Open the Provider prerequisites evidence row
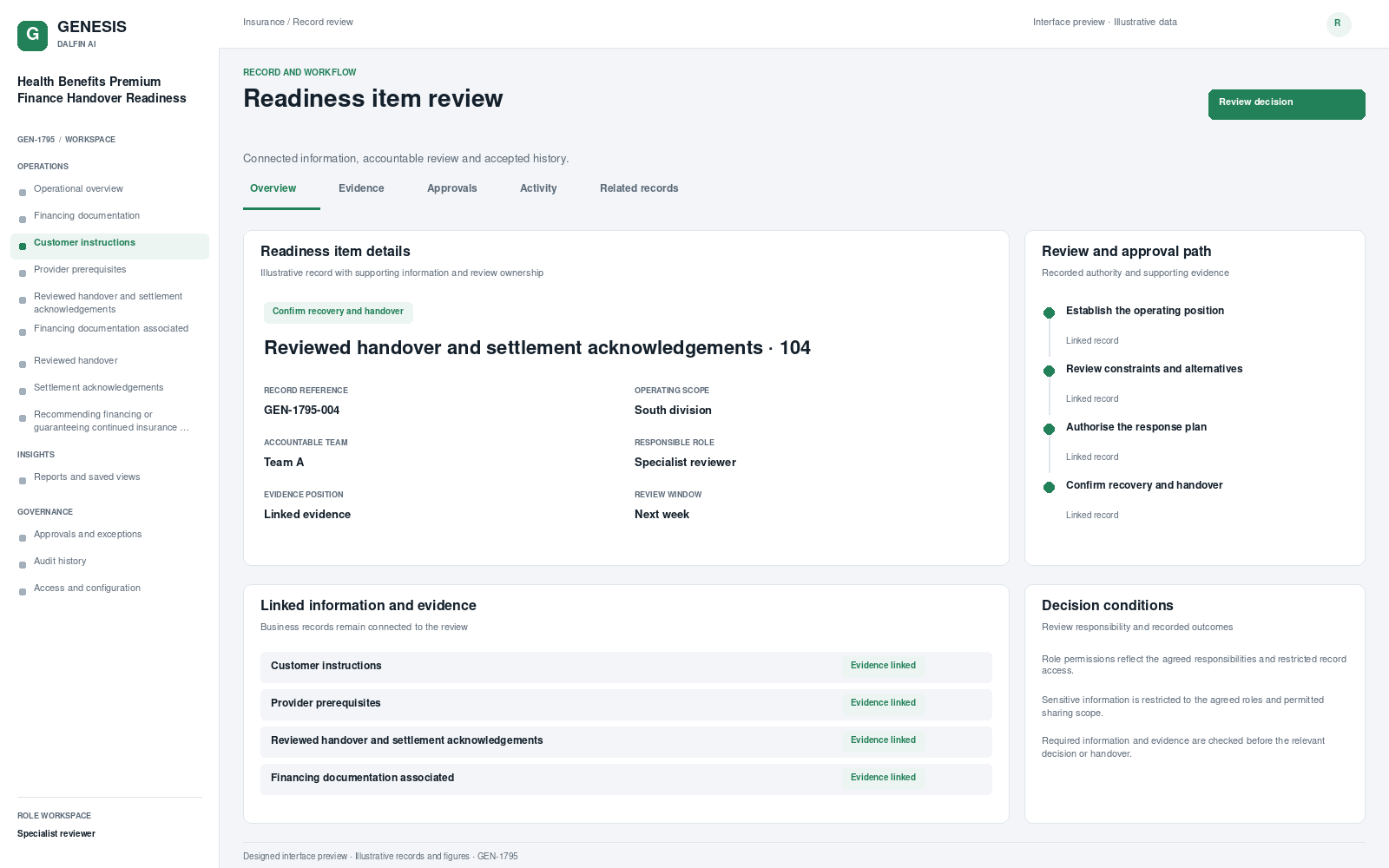The height and width of the screenshot is (868, 1389). [626, 705]
